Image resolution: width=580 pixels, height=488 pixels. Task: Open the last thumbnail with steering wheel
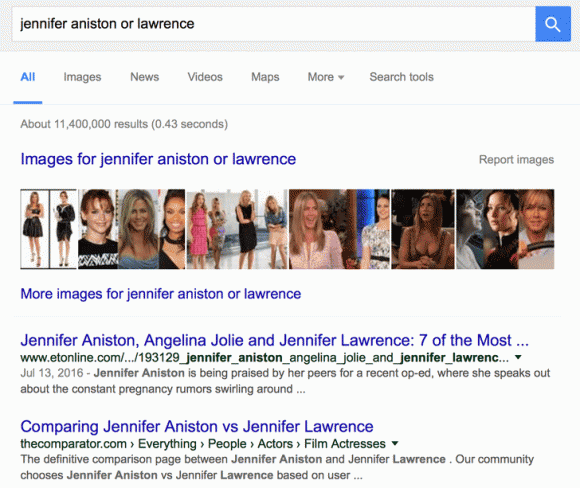(x=505, y=229)
